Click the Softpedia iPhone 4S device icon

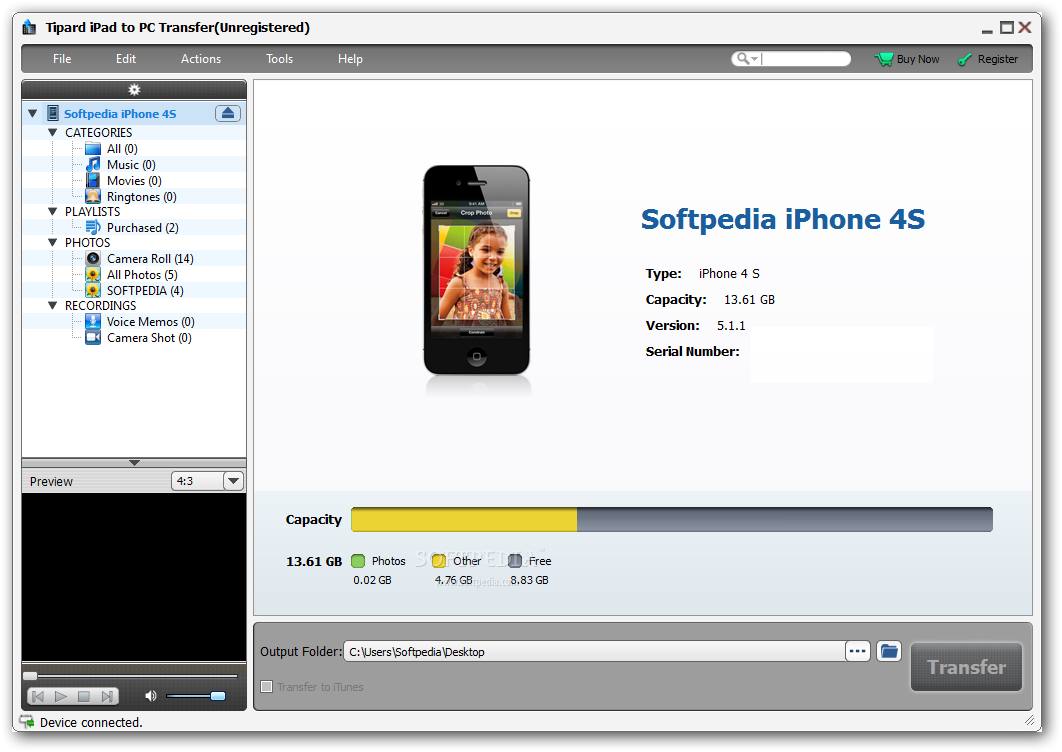coord(53,113)
